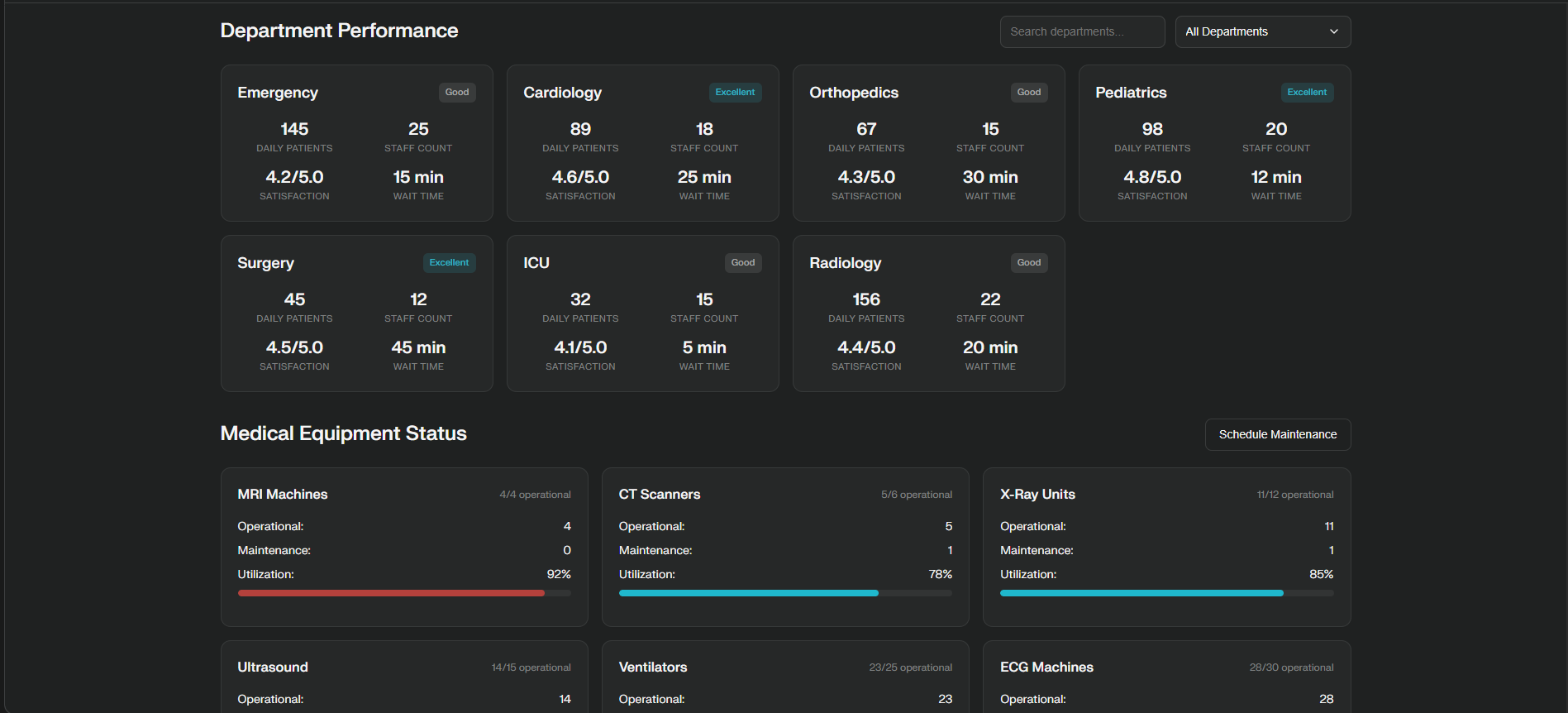Click Emergency's 145 daily patients value
Viewport: 1568px width, 713px height.
pyautogui.click(x=294, y=129)
